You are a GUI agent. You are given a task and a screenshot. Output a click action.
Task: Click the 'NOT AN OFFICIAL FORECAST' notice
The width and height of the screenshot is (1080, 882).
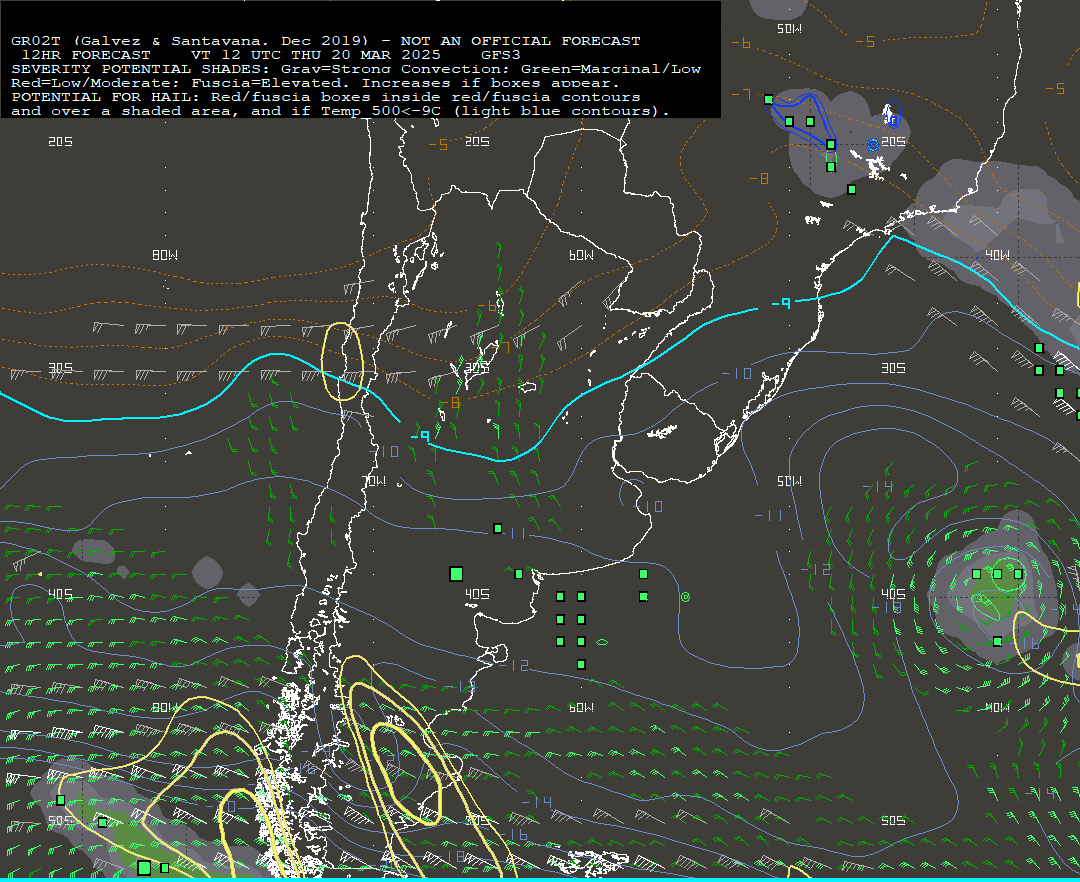point(520,41)
